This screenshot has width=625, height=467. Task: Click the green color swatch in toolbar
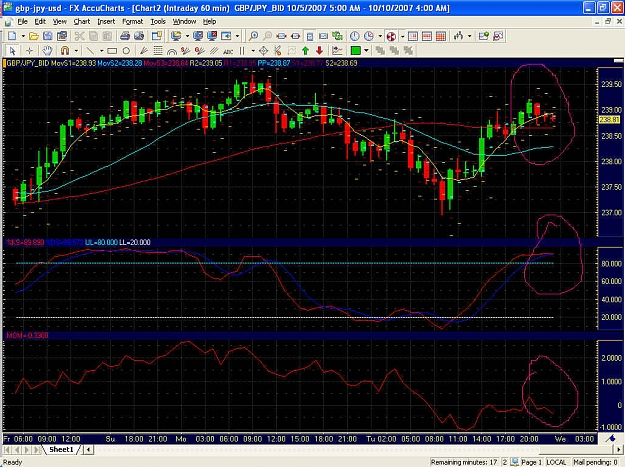[x=356, y=51]
